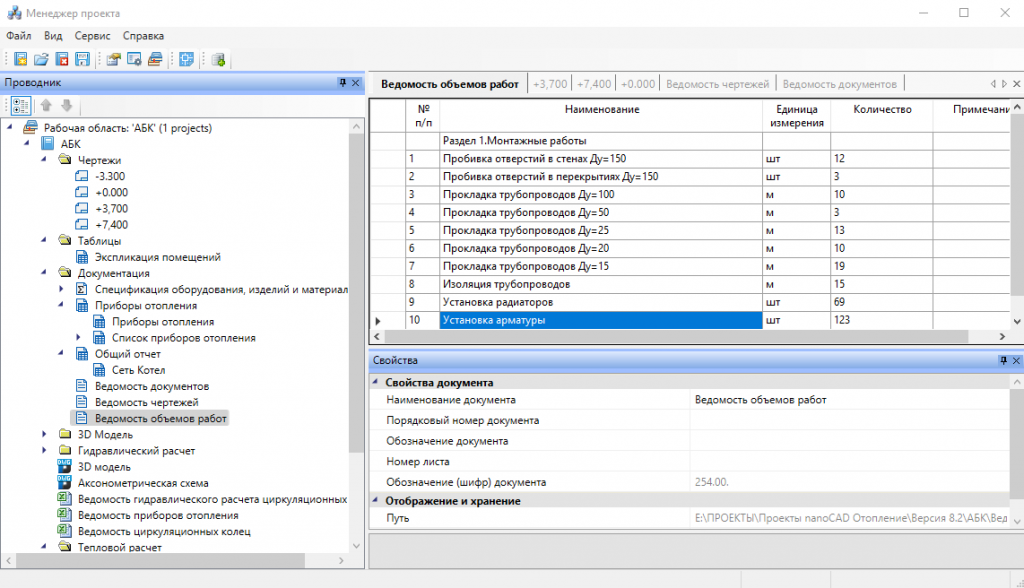Expand the Спецификация оборудования node
Viewport: 1024px width, 588px height.
pos(61,289)
